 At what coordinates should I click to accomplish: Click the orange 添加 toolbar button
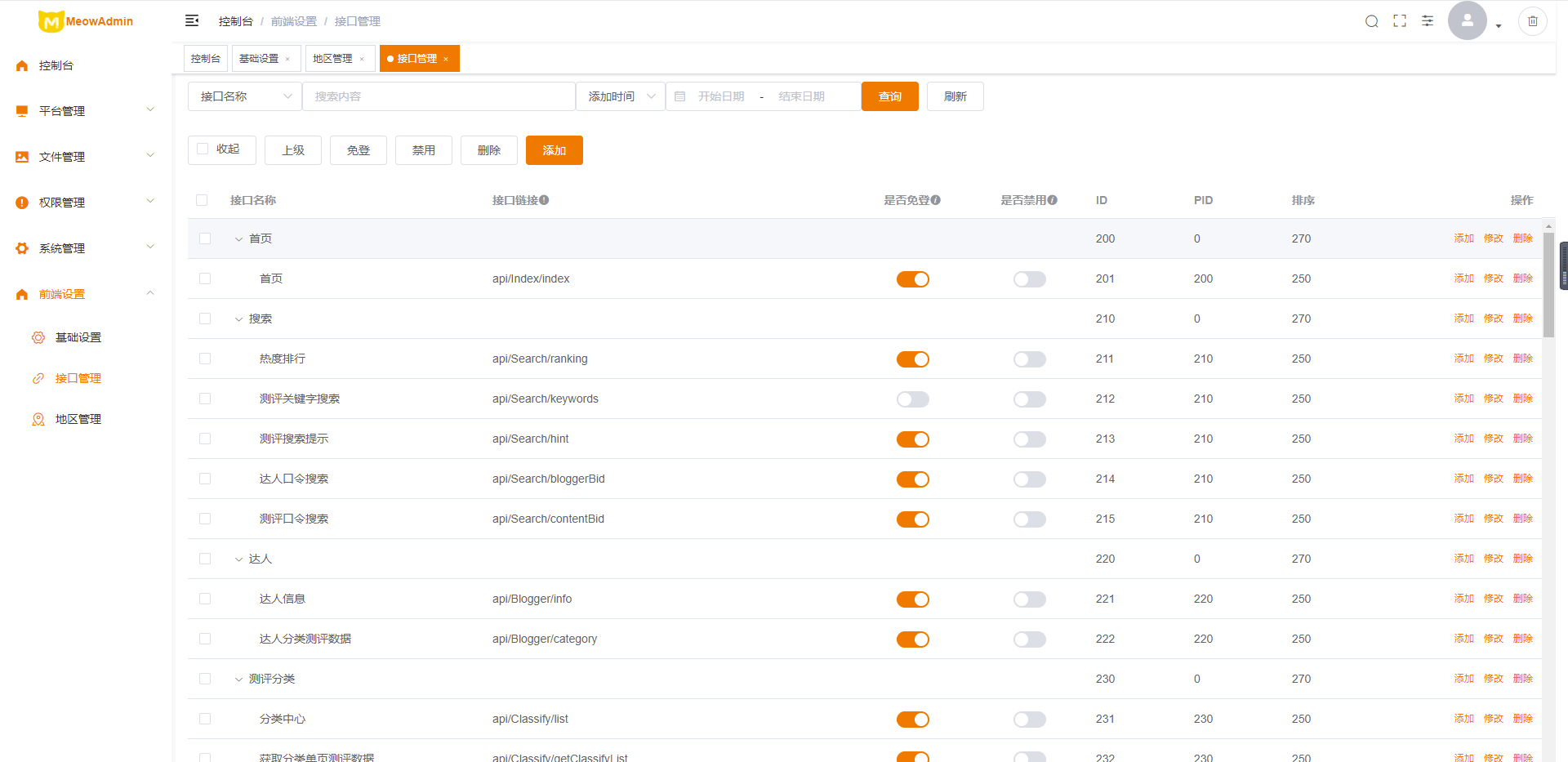[x=555, y=150]
